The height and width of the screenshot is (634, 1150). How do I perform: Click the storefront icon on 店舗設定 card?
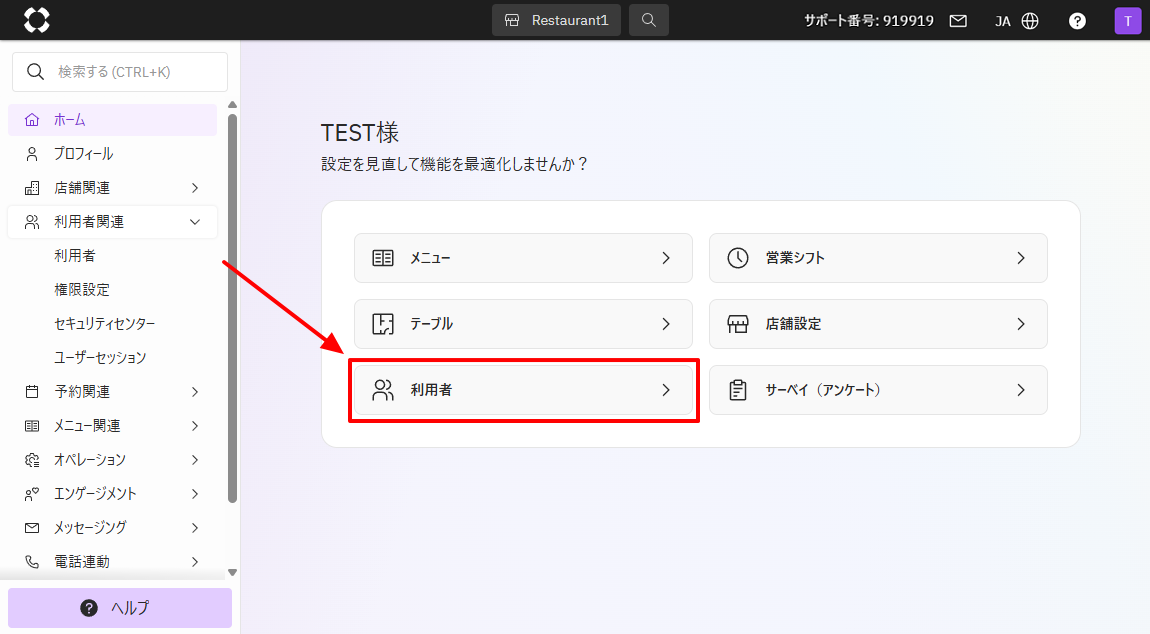click(738, 324)
